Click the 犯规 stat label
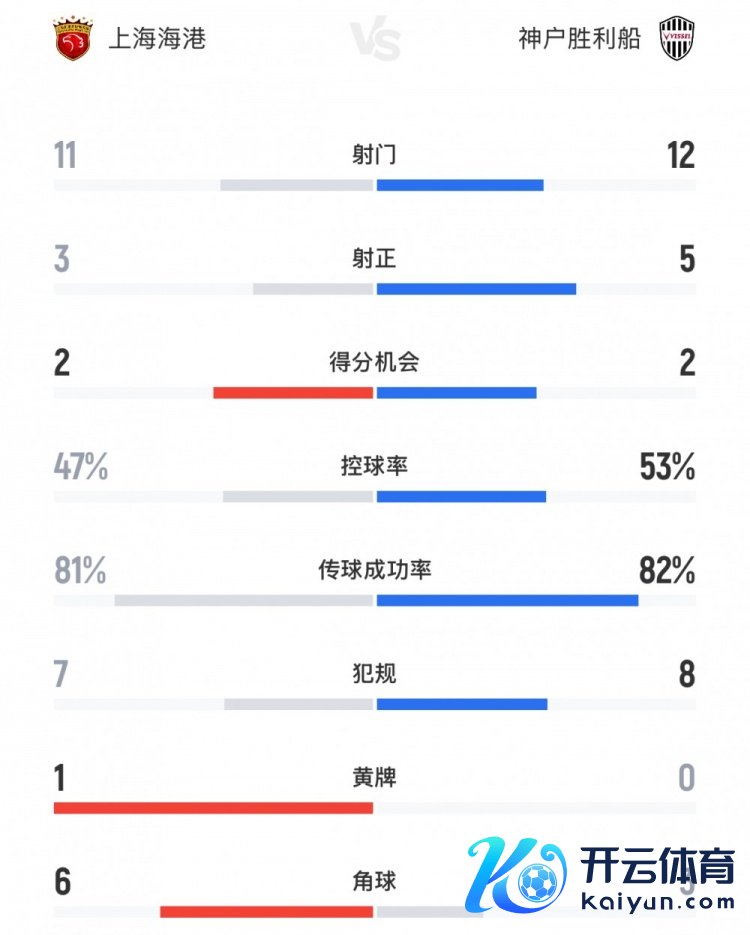 375,674
